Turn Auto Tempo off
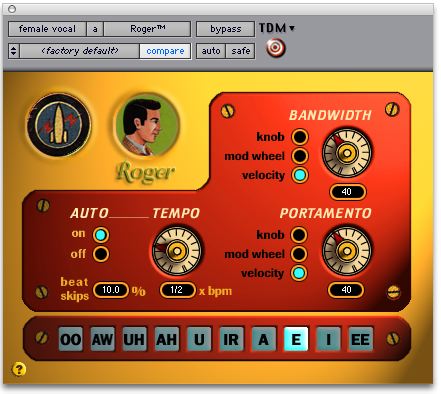This screenshot has height=394, width=441. click(x=101, y=254)
